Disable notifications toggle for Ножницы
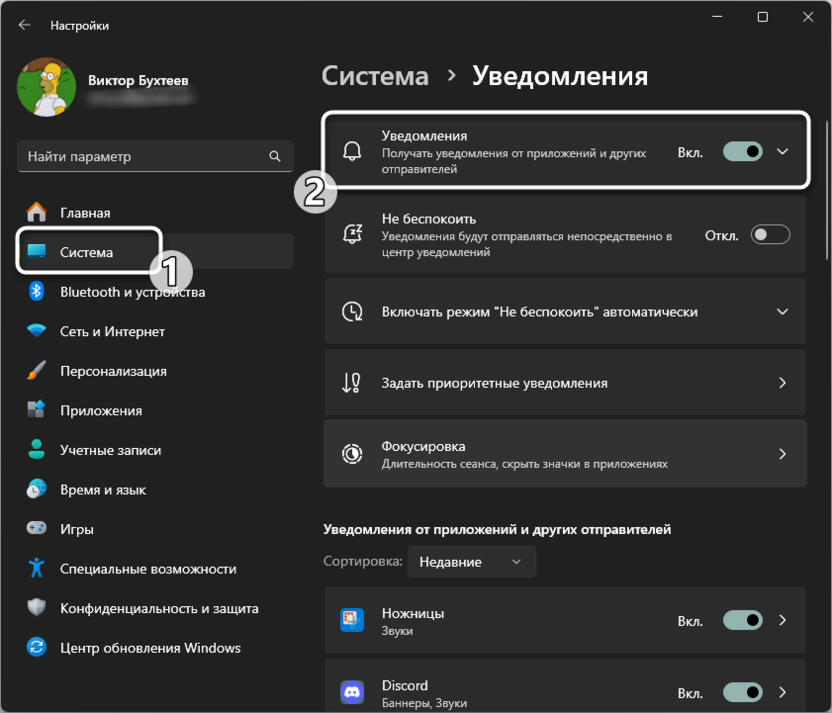 (x=742, y=620)
